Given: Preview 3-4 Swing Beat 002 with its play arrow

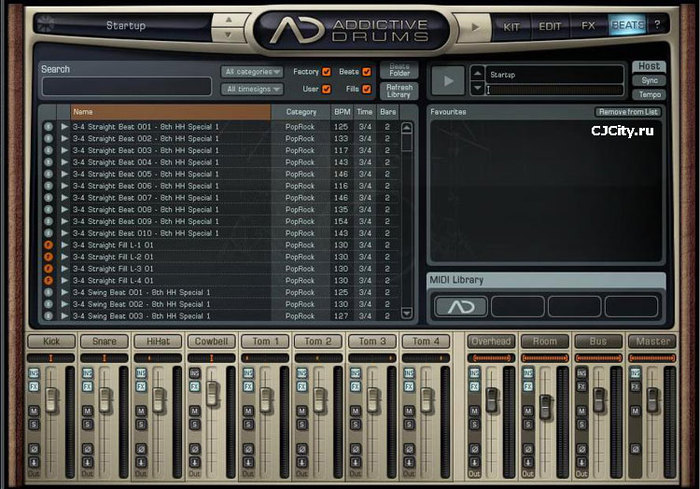Looking at the screenshot, I should point(64,304).
